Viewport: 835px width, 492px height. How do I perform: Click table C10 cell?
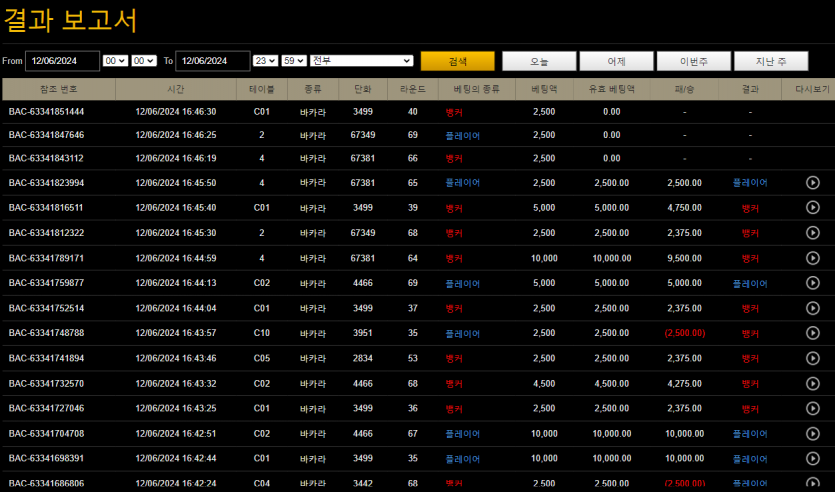(261, 333)
